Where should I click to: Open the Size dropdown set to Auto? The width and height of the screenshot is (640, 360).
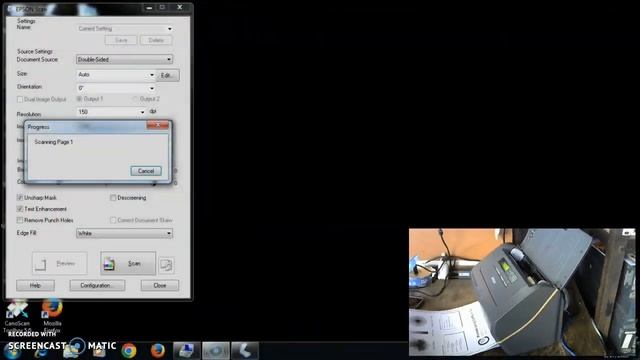116,75
